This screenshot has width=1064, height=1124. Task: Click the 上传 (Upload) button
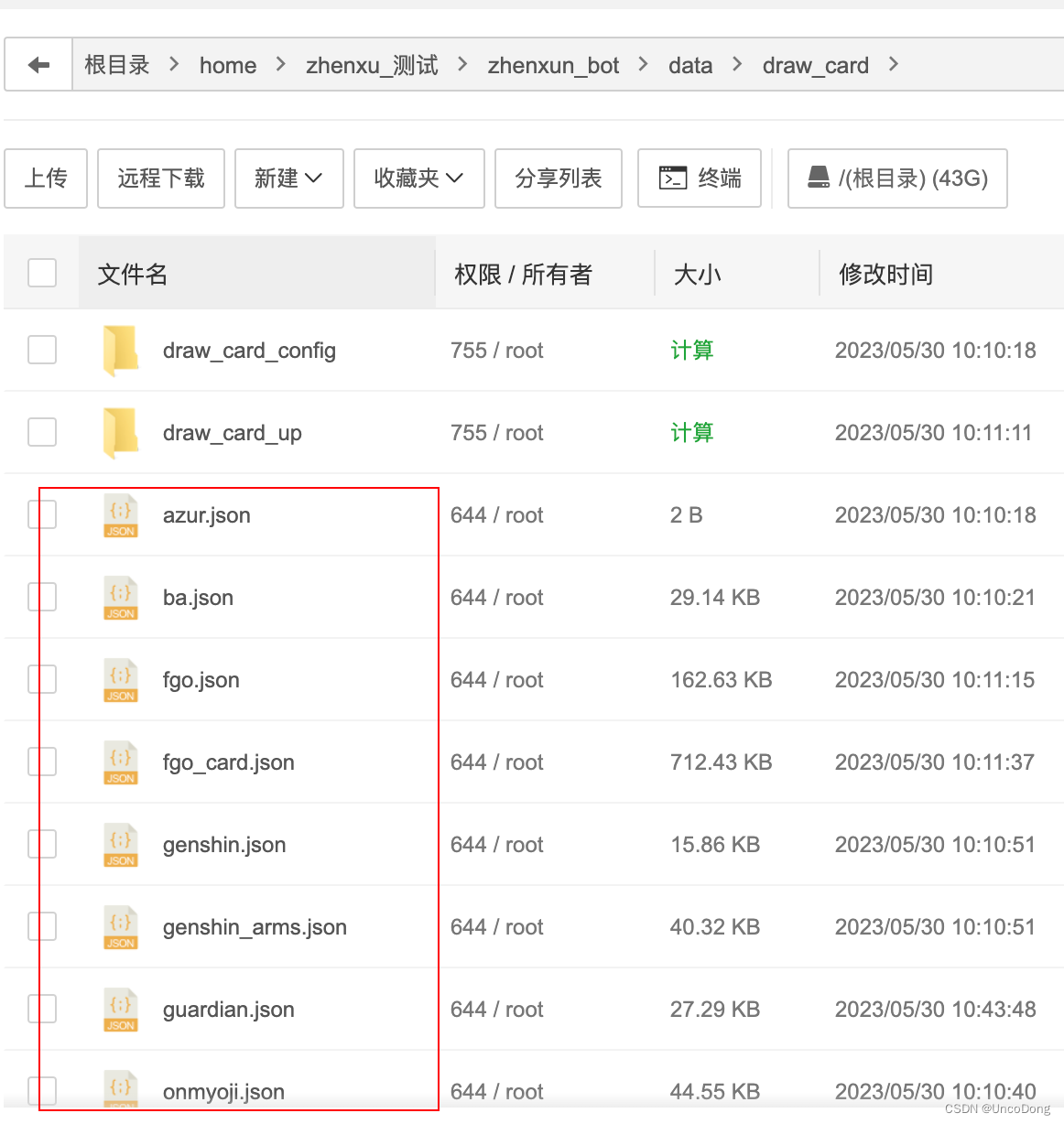pos(46,178)
